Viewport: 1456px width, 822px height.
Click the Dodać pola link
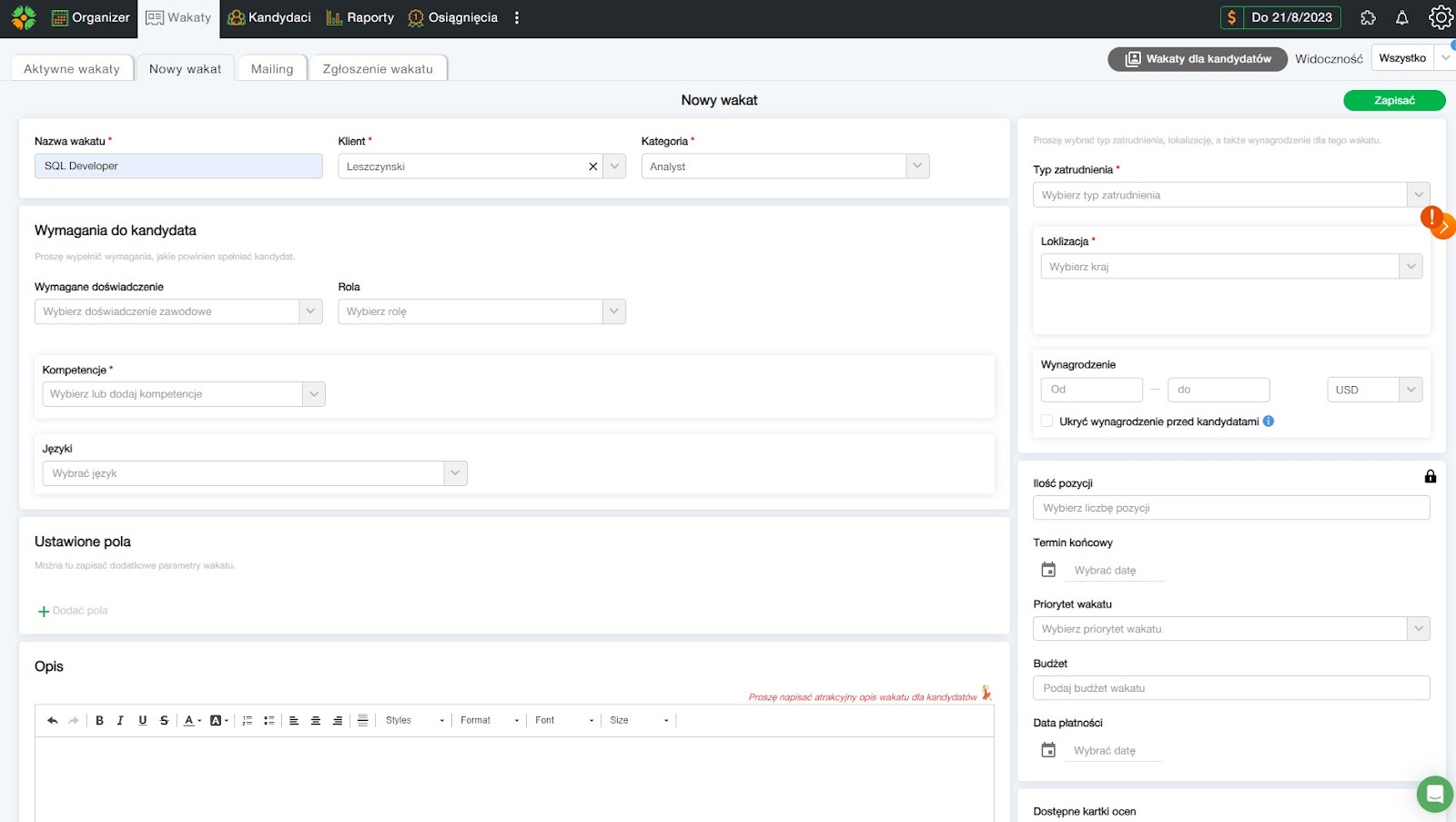(x=73, y=611)
